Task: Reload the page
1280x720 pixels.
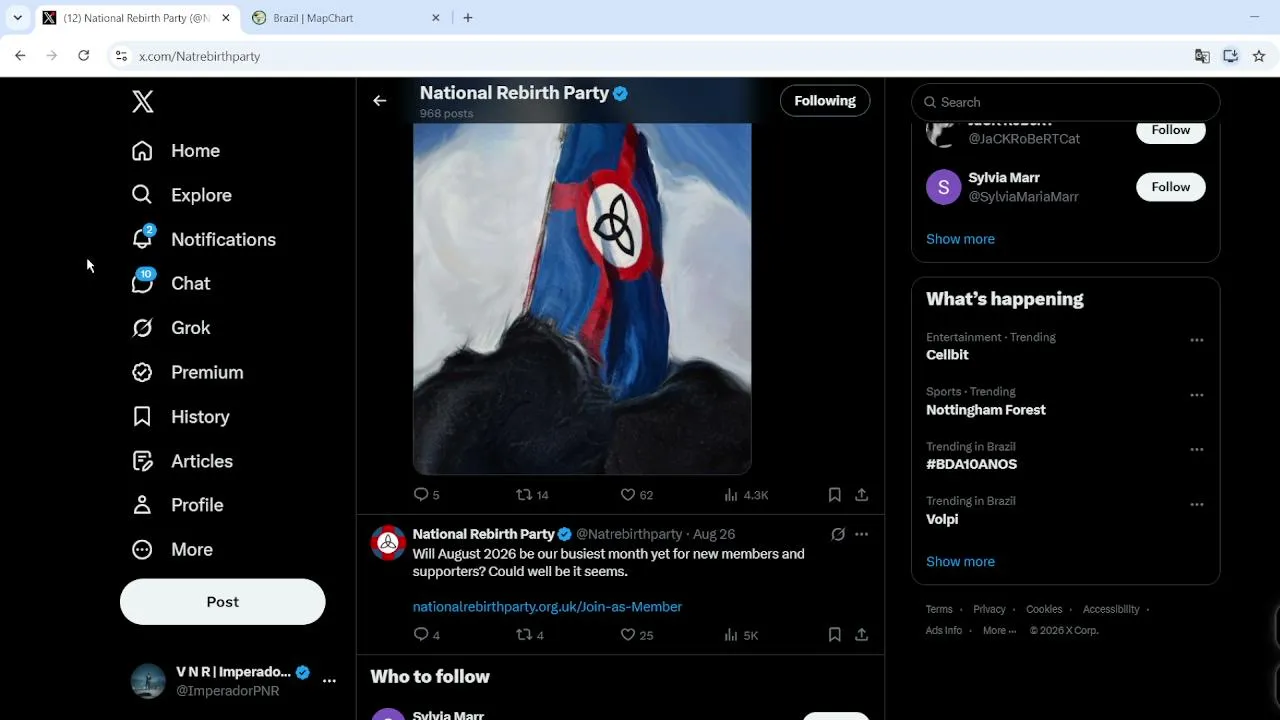Action: (x=84, y=56)
